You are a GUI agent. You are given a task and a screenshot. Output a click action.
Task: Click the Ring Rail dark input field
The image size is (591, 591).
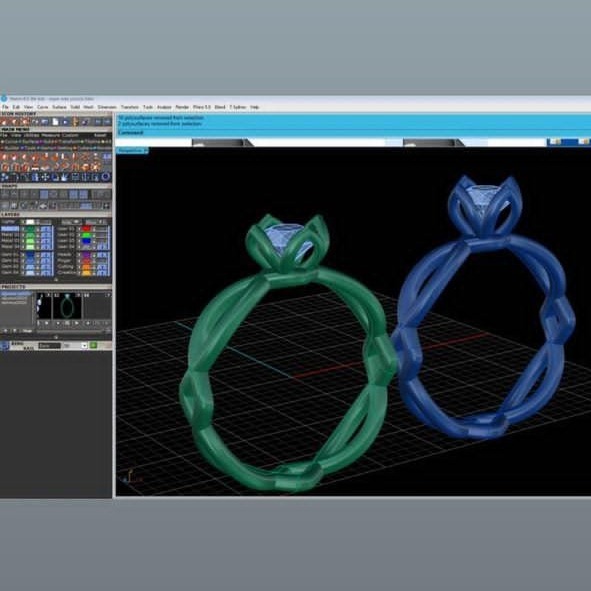[49, 346]
